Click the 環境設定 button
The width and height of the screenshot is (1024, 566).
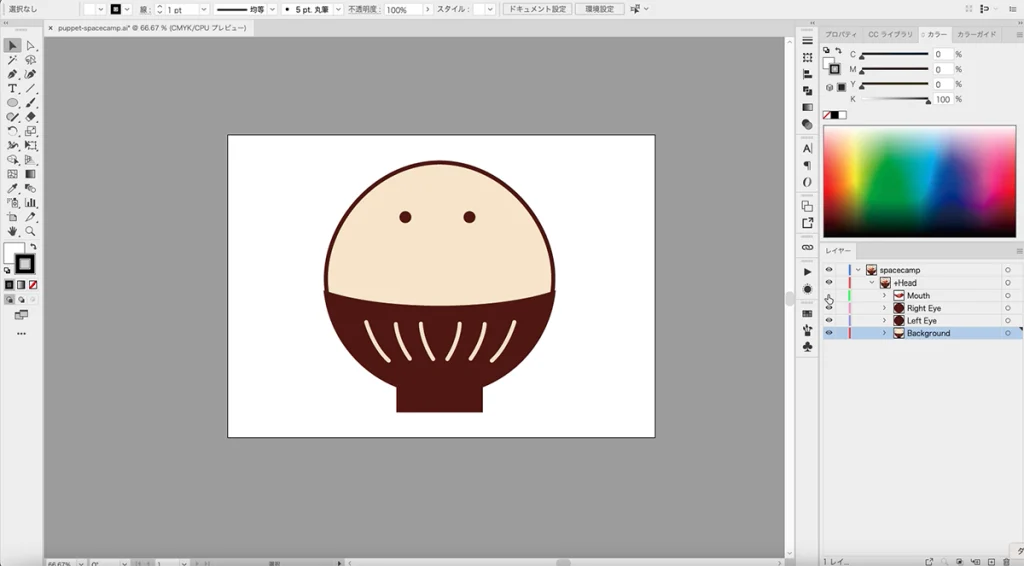pyautogui.click(x=599, y=9)
